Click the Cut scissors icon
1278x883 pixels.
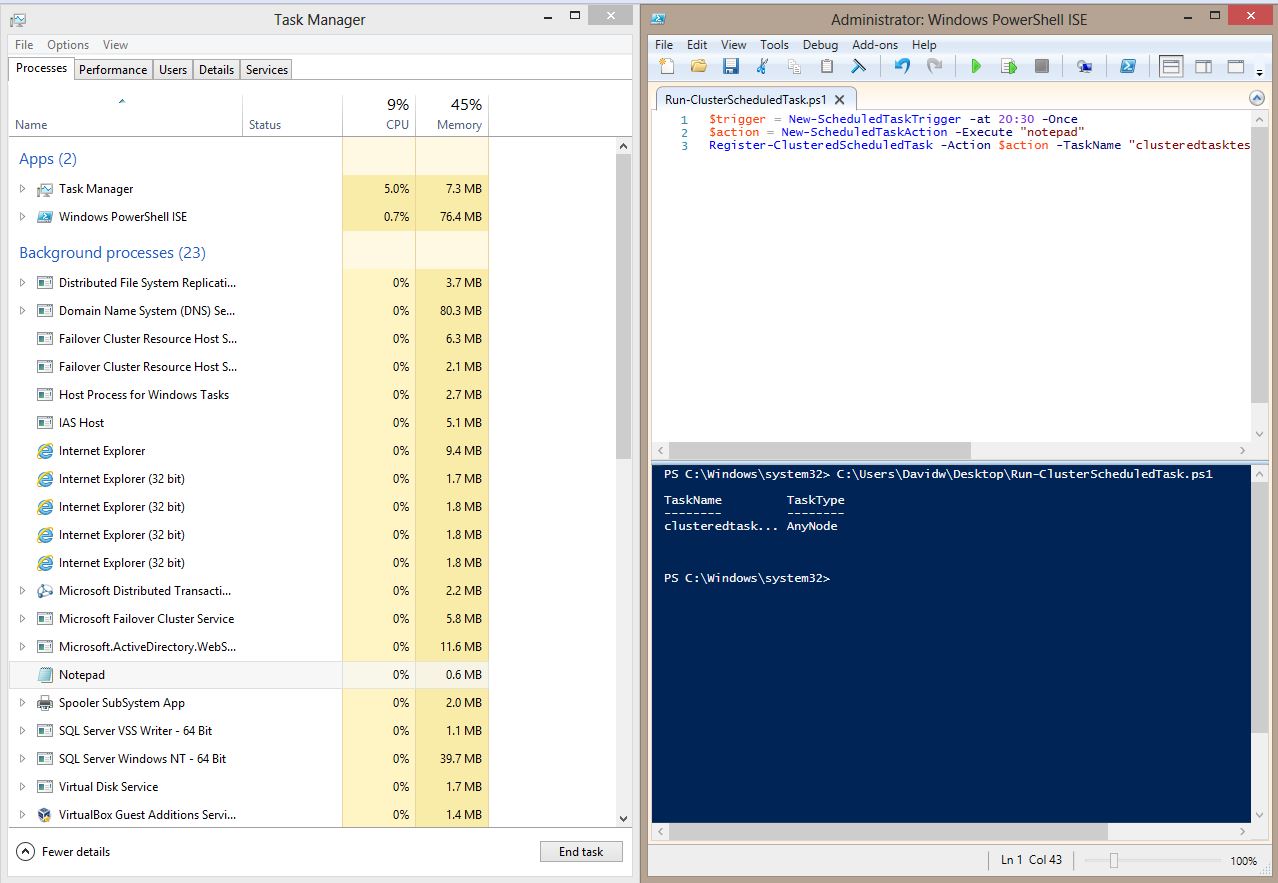[763, 67]
